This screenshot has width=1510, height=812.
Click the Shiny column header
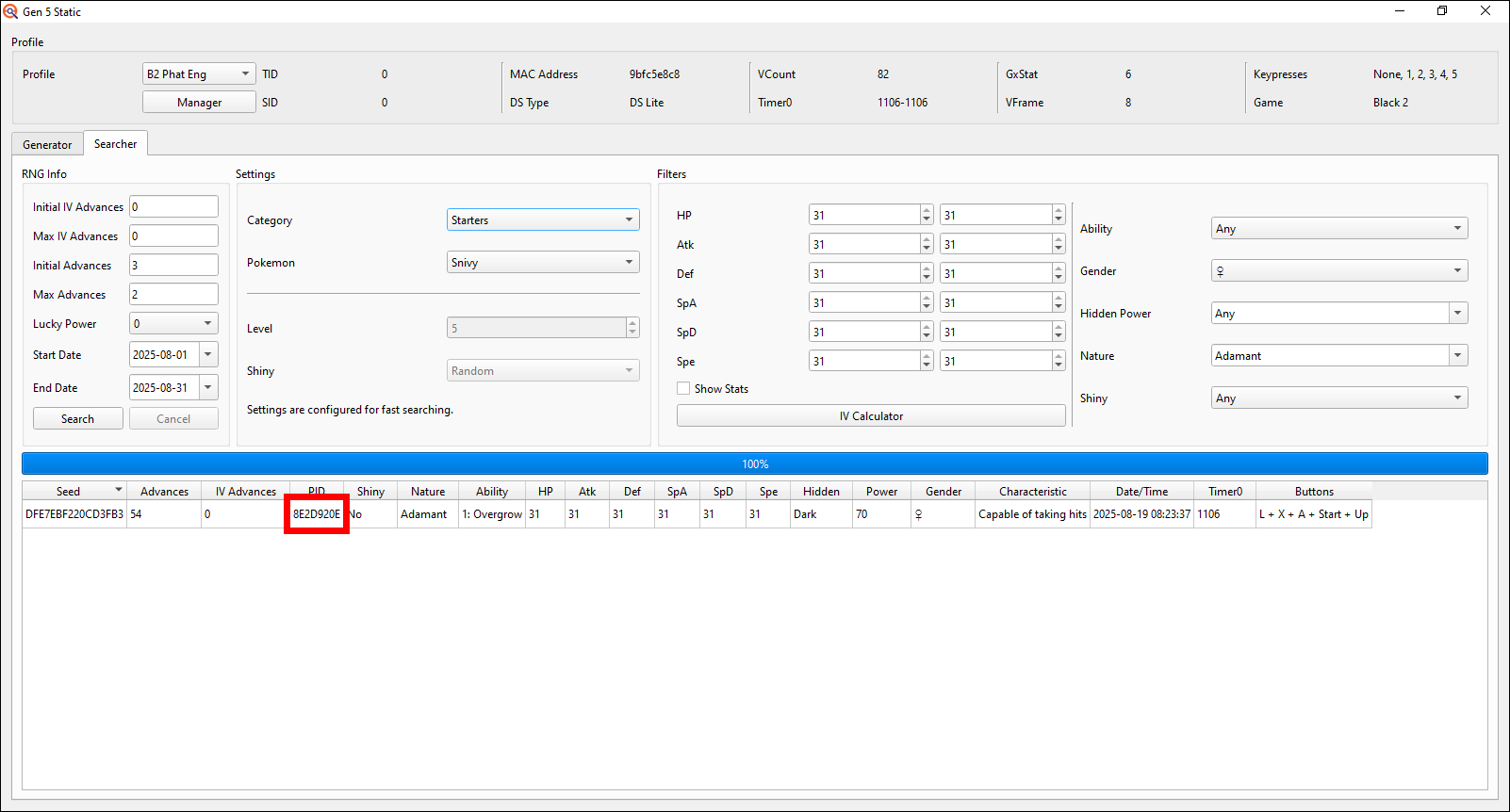click(x=370, y=491)
